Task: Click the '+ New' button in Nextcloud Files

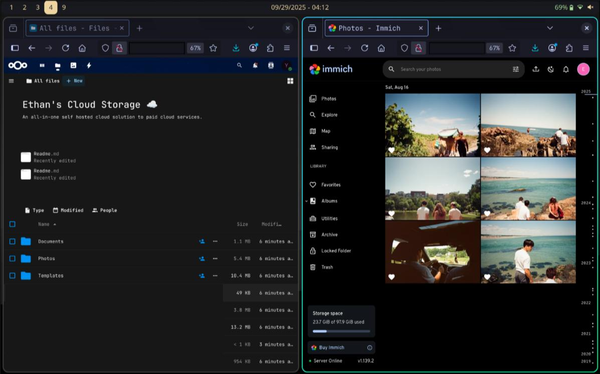Action: coord(74,81)
